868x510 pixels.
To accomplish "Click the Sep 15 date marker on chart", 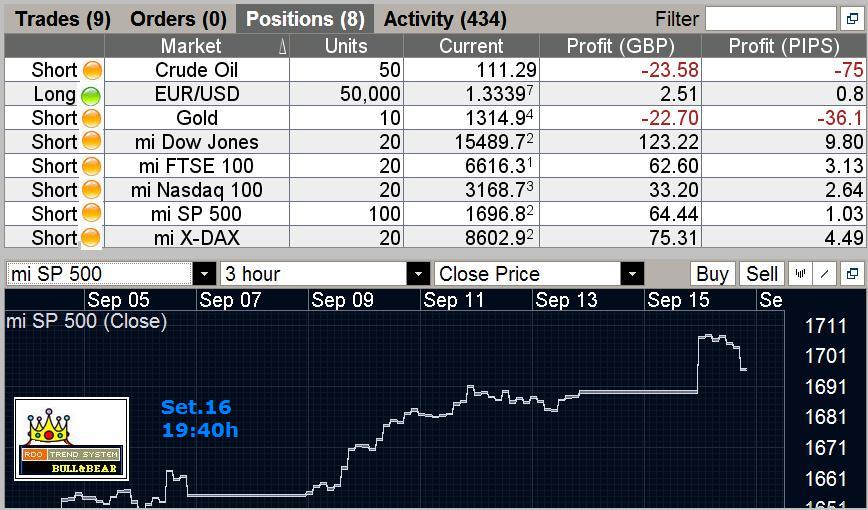I will pos(678,300).
